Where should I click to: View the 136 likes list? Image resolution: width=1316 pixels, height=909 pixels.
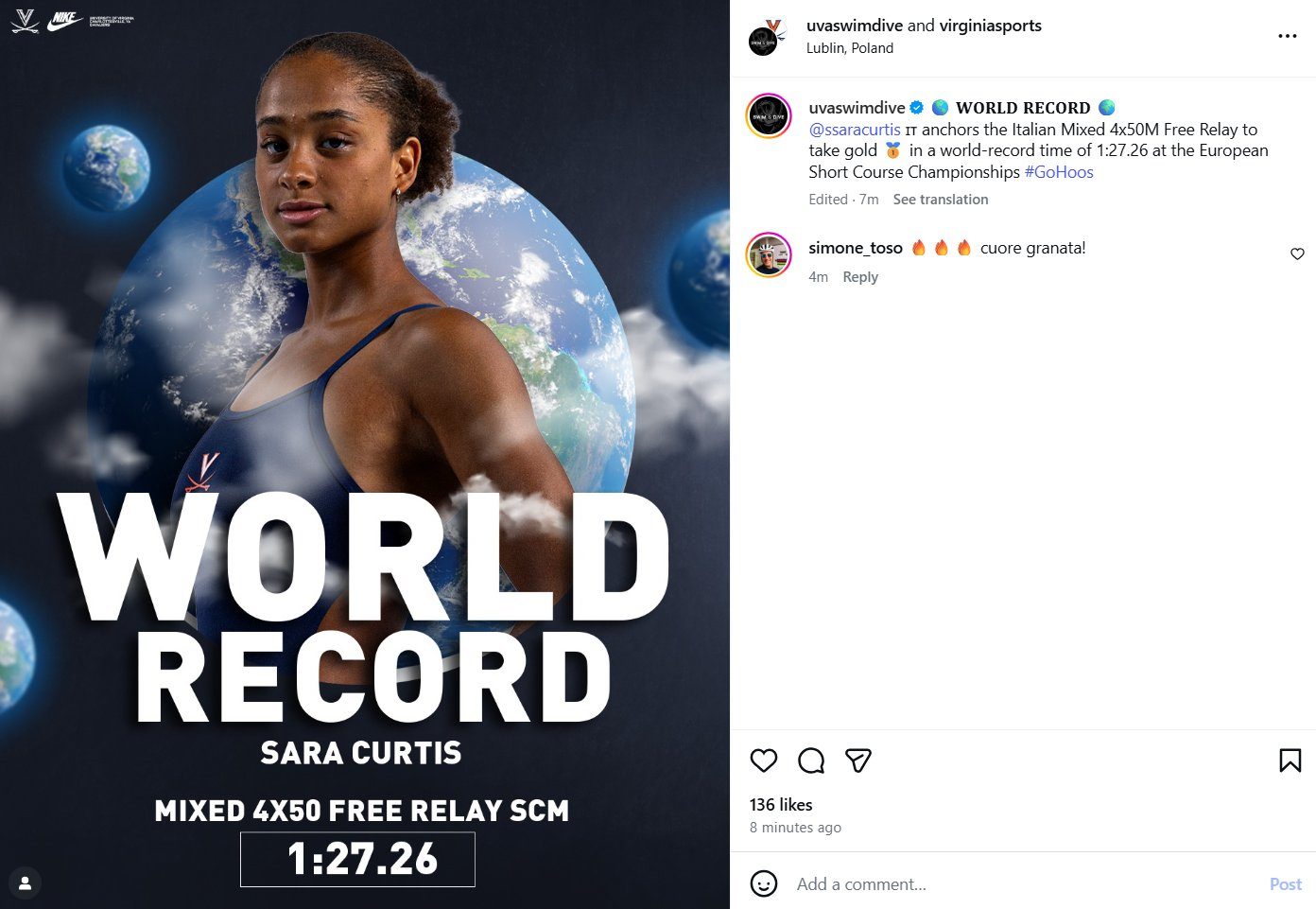(781, 805)
